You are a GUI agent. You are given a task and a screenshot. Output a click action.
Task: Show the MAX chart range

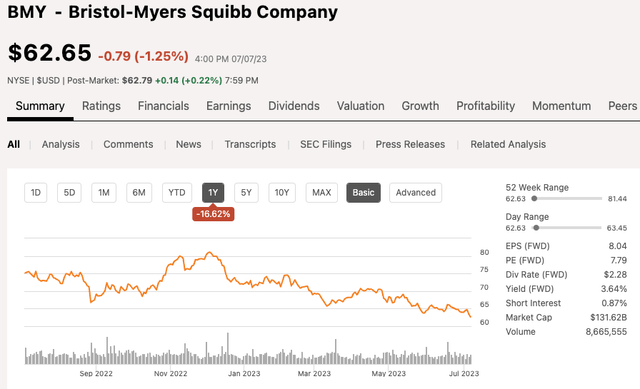tap(322, 193)
